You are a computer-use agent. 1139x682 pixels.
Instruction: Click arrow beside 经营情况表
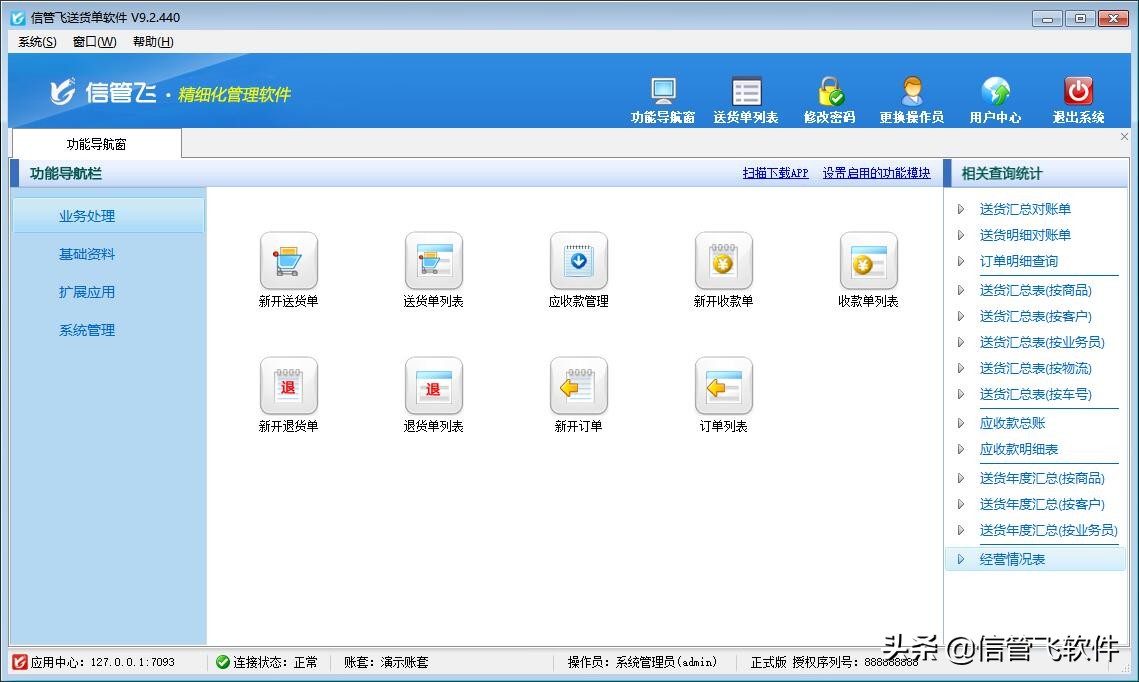[960, 559]
